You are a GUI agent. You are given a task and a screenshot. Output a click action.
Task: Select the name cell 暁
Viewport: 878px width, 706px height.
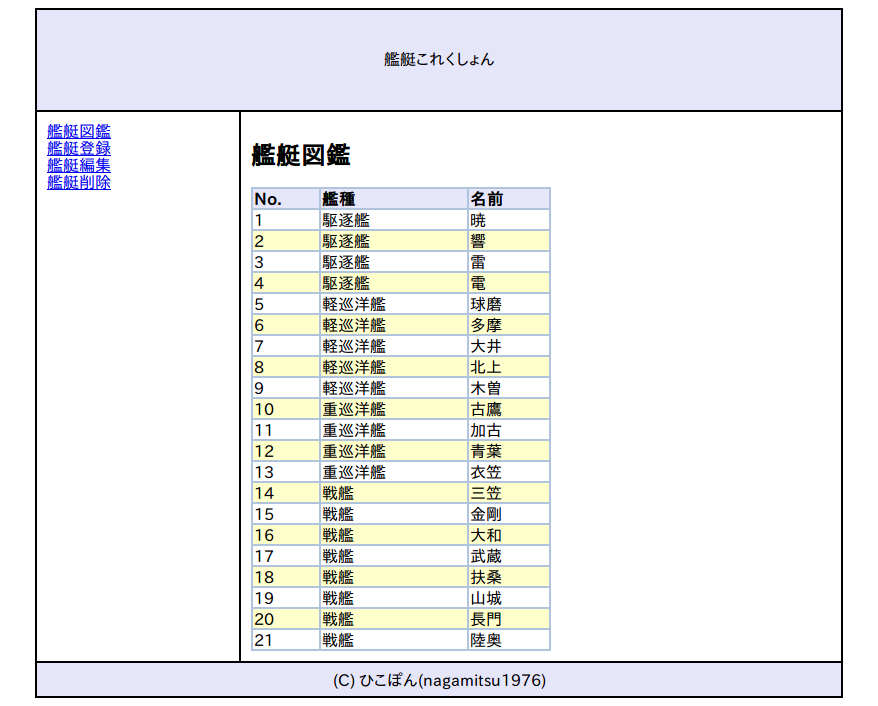tap(508, 220)
